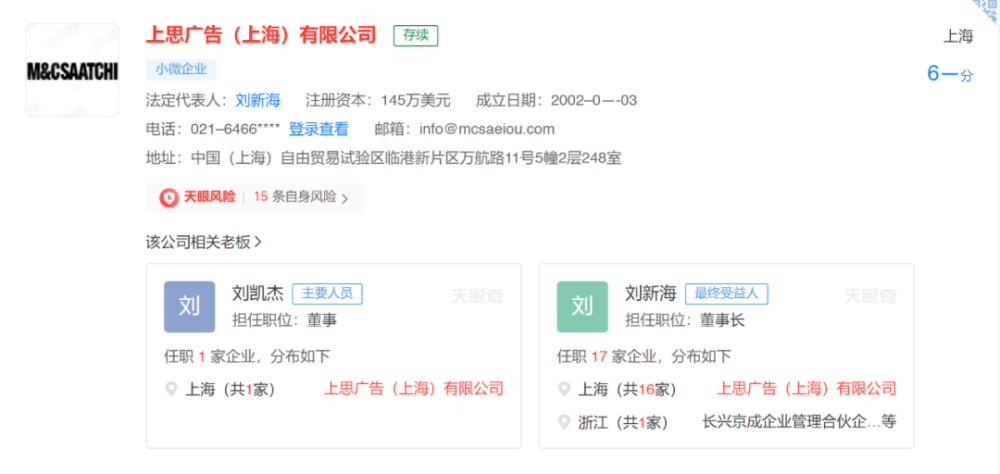Click 刘凯杰 blue avatar icon
The height and width of the screenshot is (474, 1000).
189,307
